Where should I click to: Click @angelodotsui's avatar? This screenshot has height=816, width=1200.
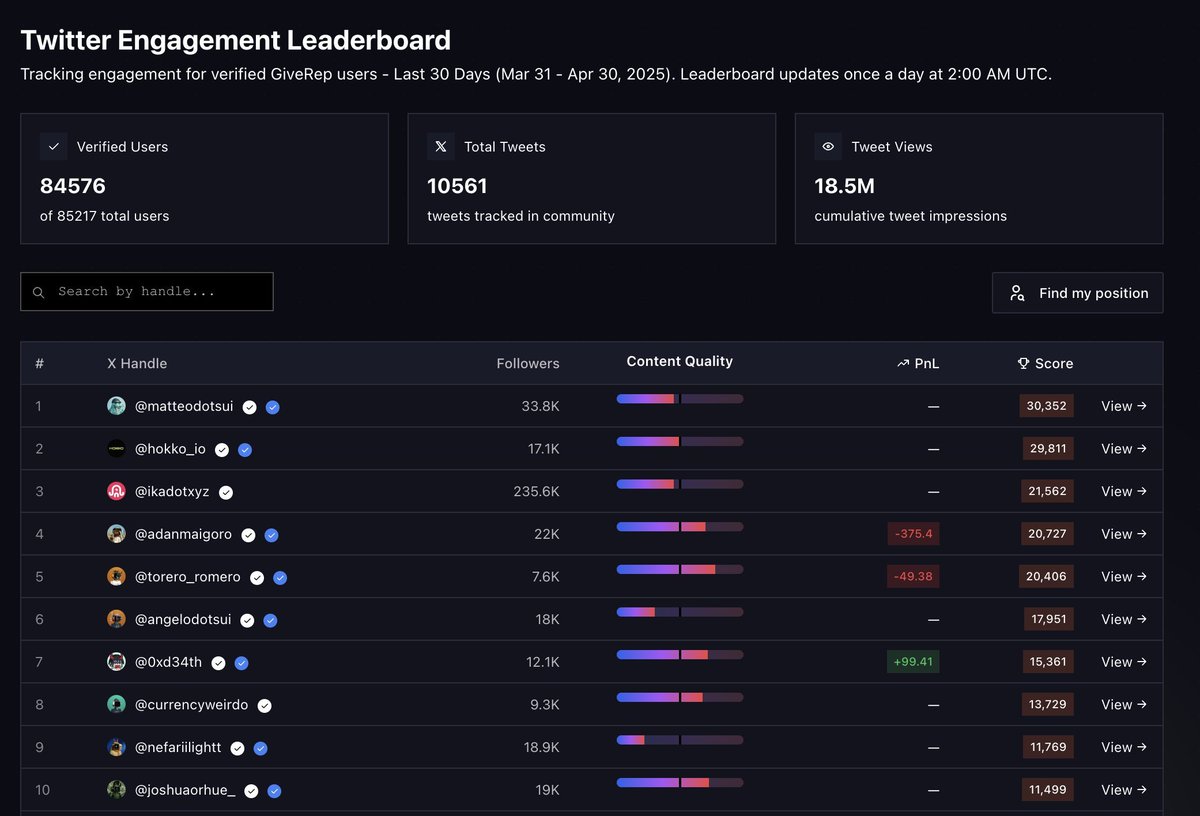click(116, 619)
